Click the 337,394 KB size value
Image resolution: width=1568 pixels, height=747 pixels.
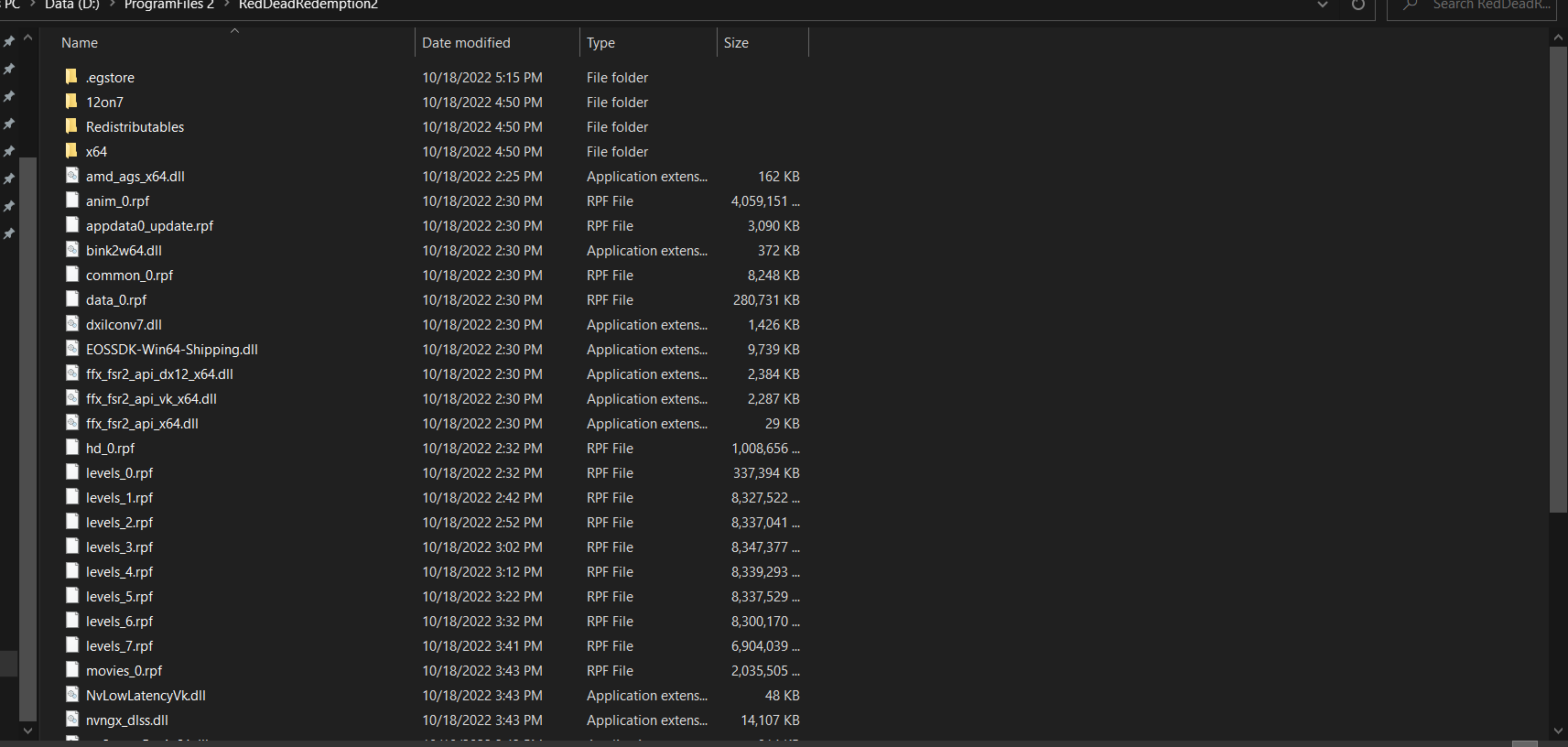(x=766, y=473)
